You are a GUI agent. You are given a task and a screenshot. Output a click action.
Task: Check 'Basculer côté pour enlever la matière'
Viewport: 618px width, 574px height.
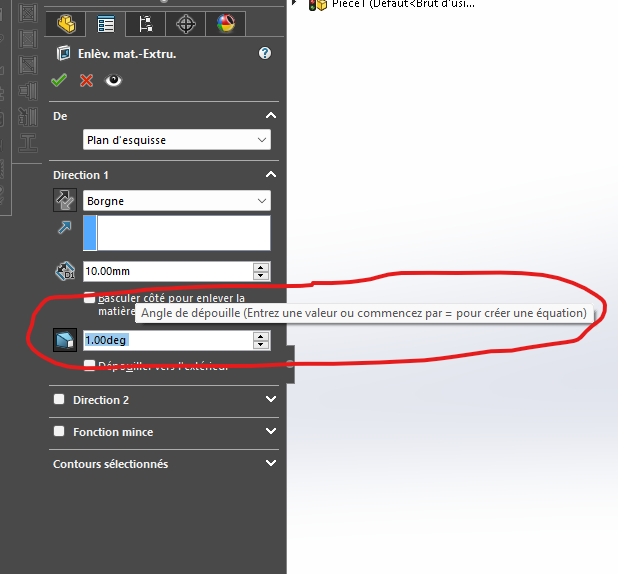coord(90,297)
